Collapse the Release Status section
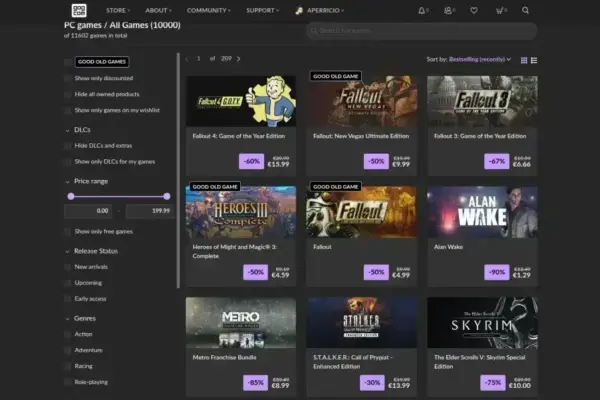The image size is (600, 400). [91, 251]
